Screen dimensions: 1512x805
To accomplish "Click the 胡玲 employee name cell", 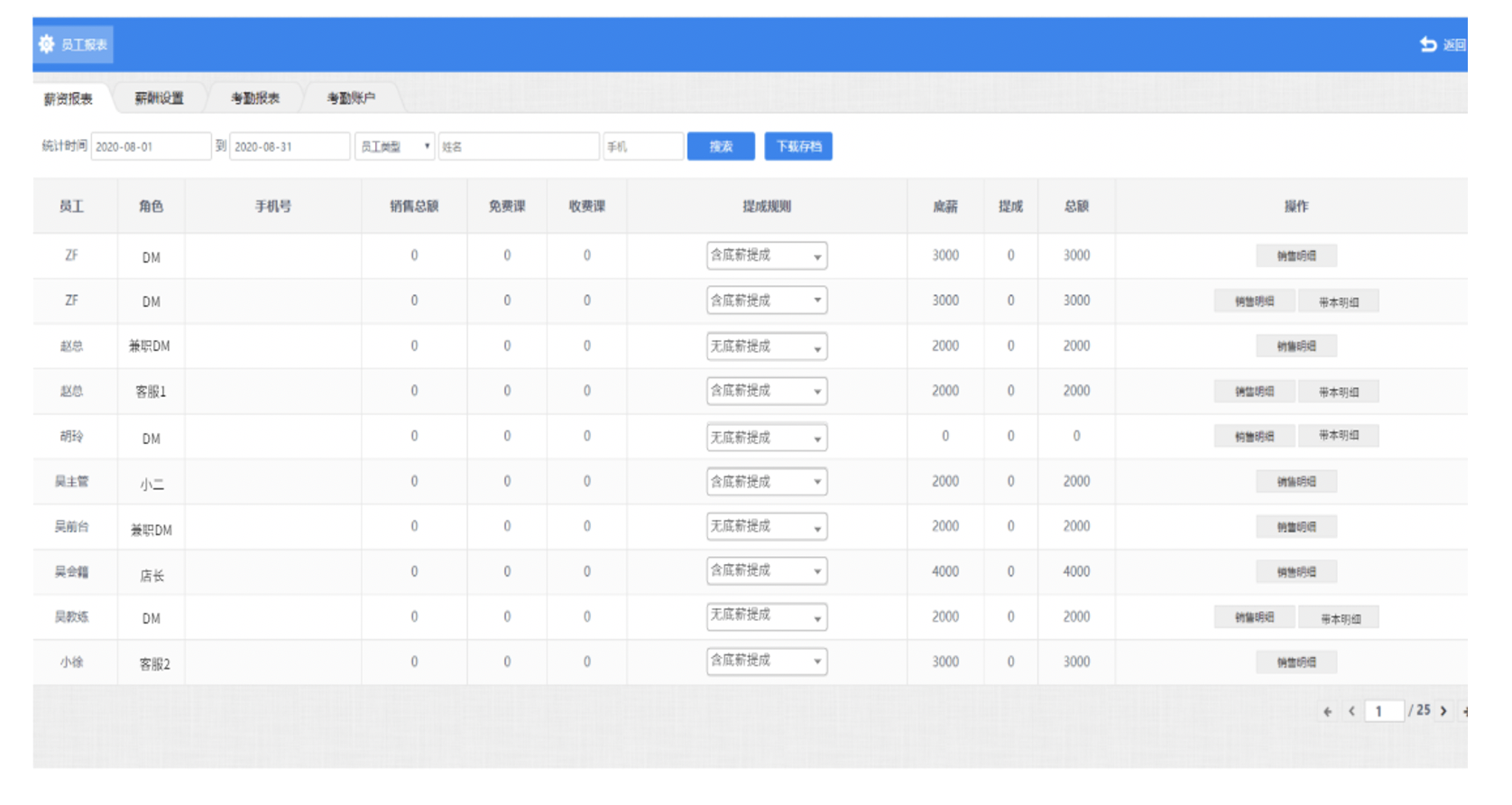I will pos(71,436).
